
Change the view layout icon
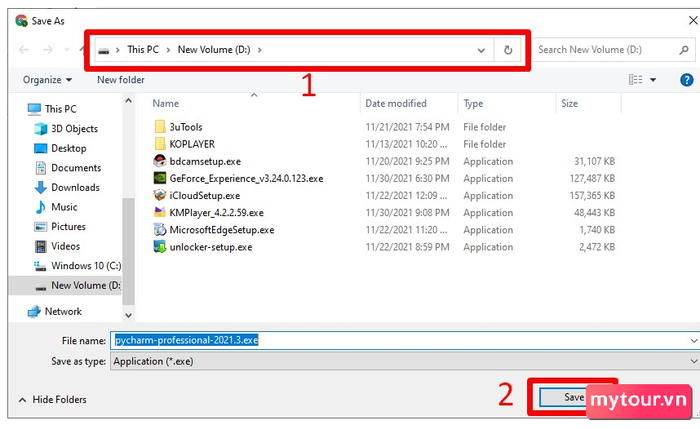point(635,79)
